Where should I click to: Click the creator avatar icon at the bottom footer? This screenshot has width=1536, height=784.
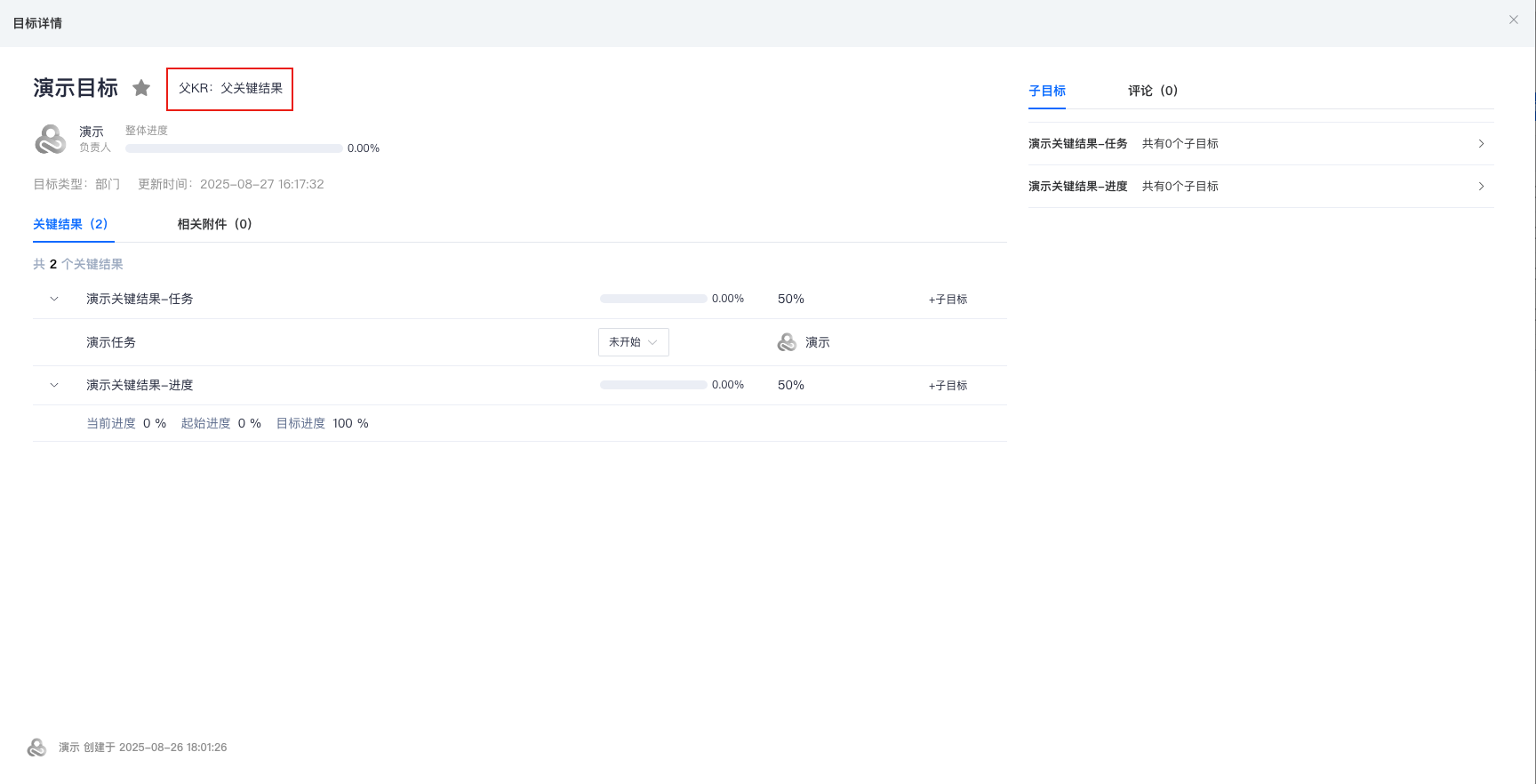coord(37,748)
